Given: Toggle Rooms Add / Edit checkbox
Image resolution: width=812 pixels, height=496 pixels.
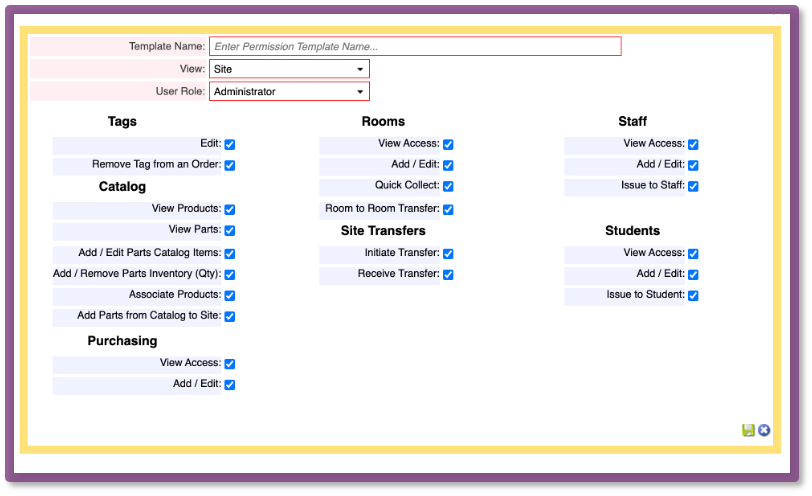Looking at the screenshot, I should pos(448,165).
